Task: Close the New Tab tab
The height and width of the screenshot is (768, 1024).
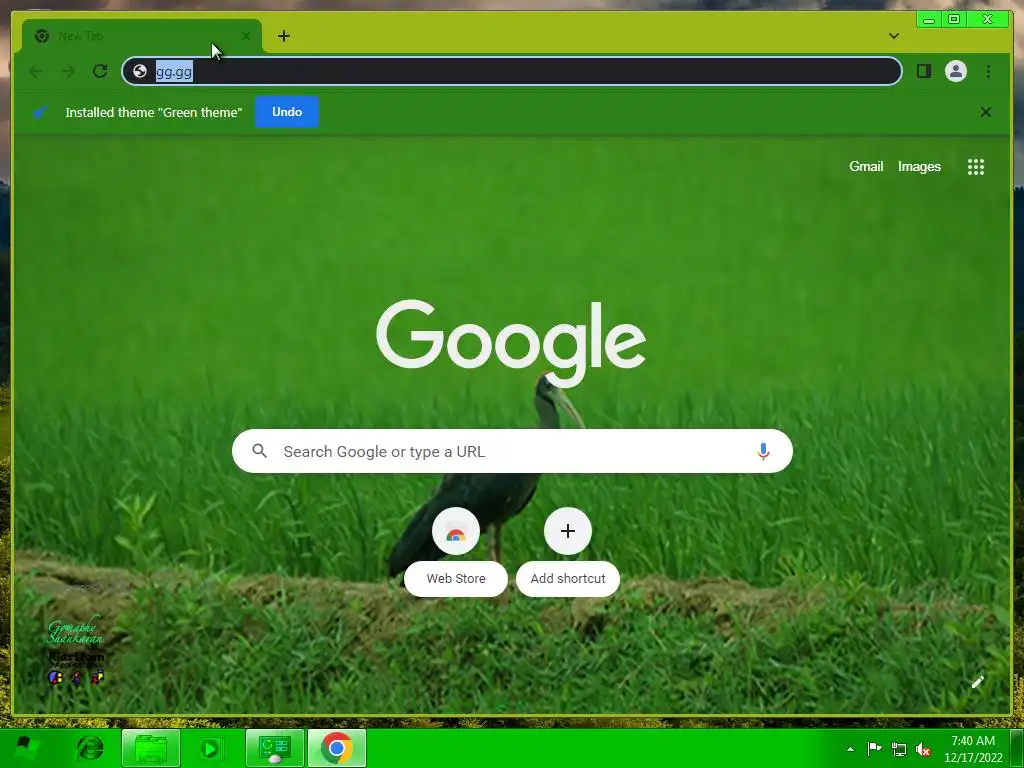Action: [246, 36]
